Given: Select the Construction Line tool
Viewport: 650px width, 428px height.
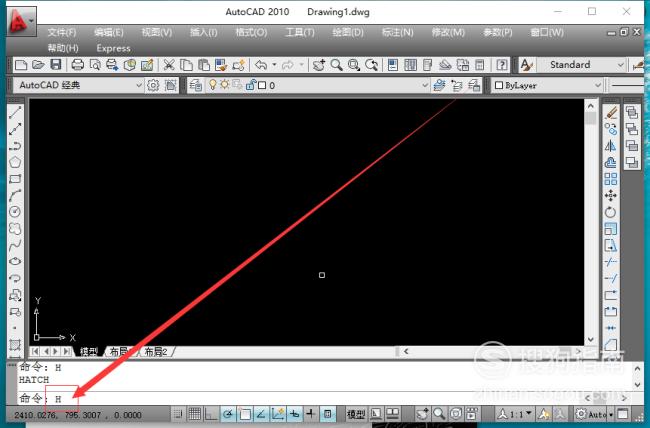Looking at the screenshot, I should click(15, 129).
